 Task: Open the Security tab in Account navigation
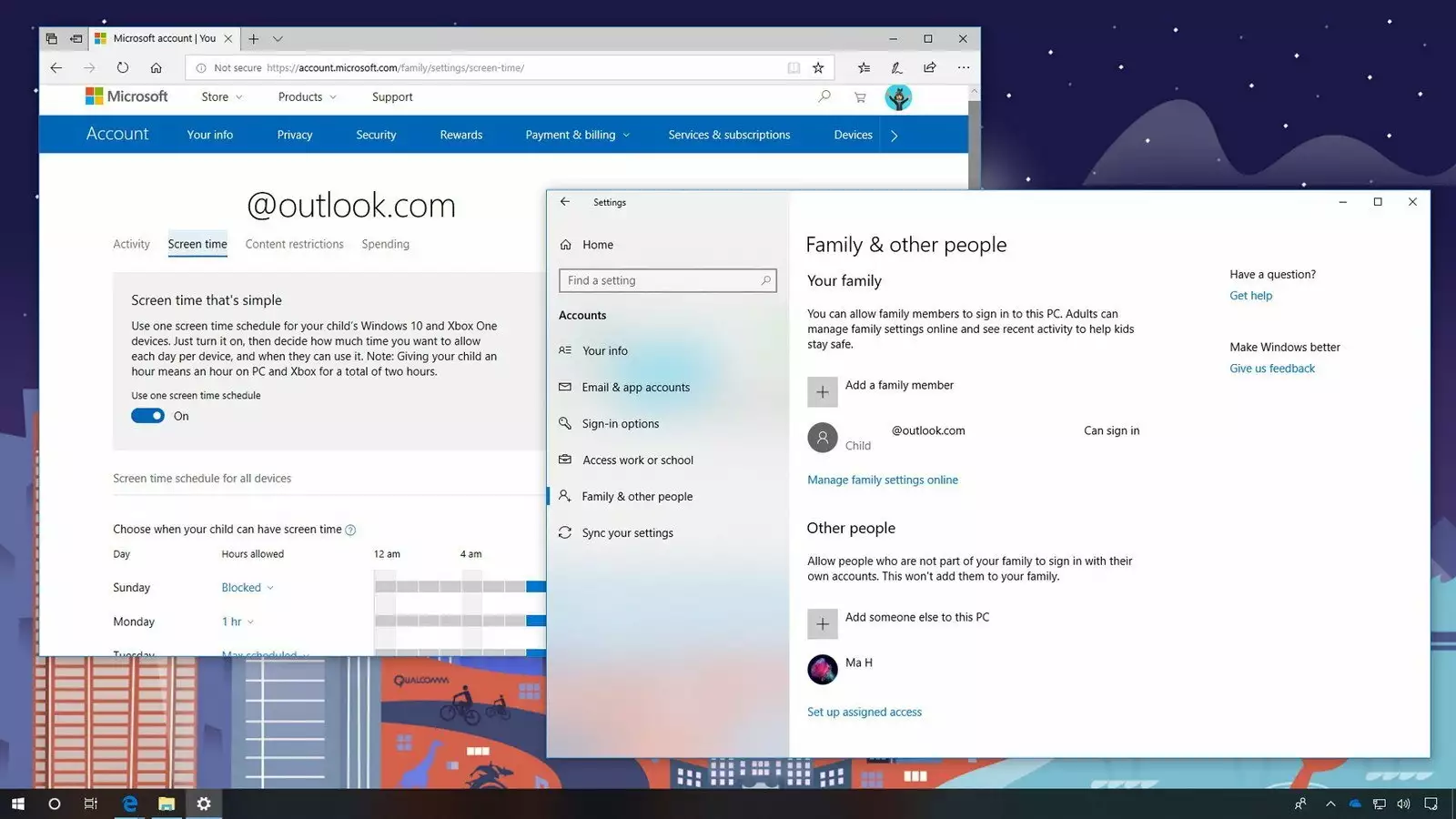(376, 135)
